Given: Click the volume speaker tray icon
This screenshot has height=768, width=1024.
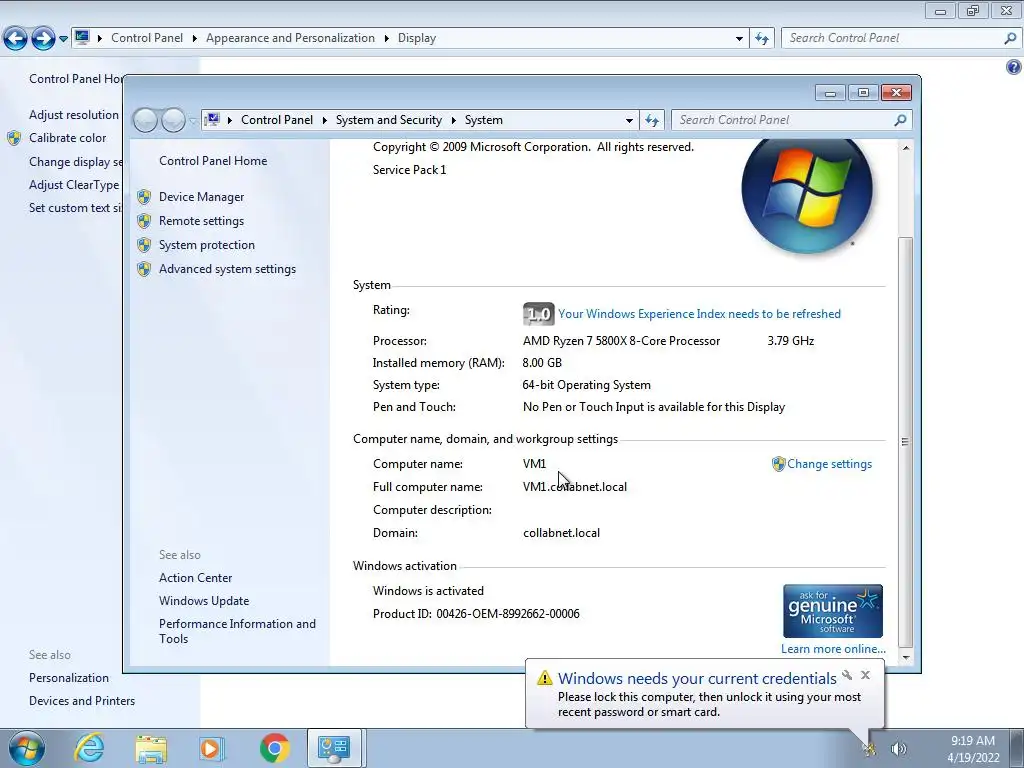Looking at the screenshot, I should 899,748.
